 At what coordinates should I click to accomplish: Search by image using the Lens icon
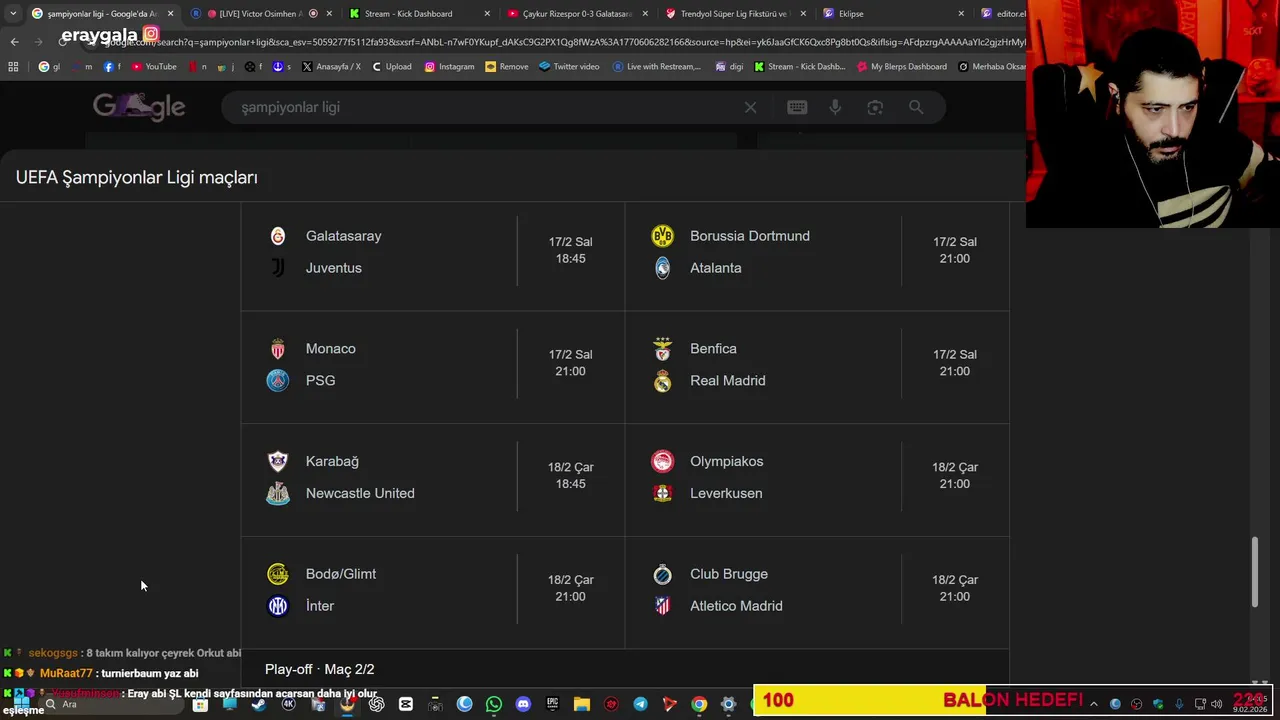click(875, 107)
